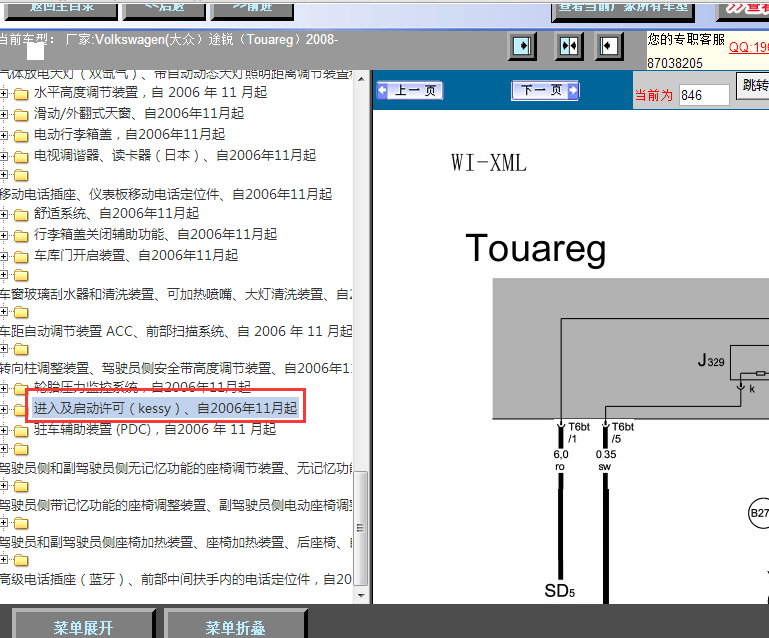Select 水平高度调节装置，自 2006 年 11 月起

pos(151,92)
